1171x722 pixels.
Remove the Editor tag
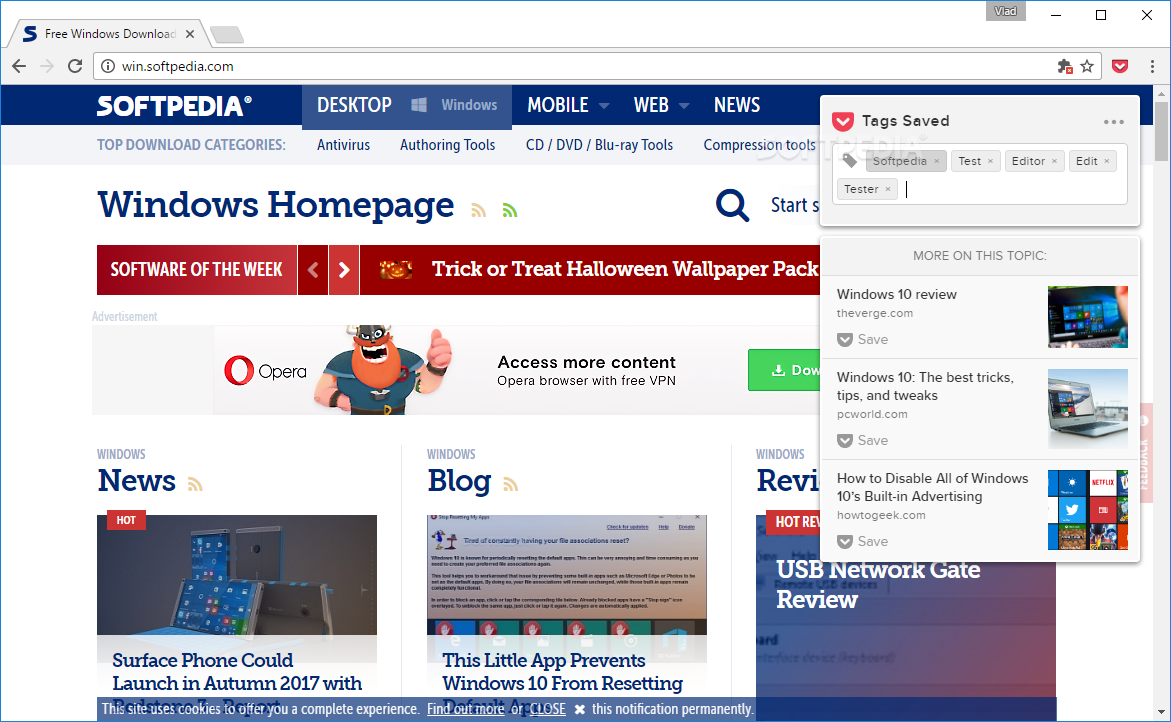[1054, 161]
